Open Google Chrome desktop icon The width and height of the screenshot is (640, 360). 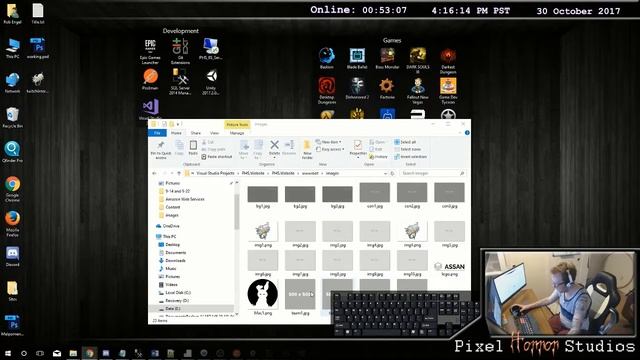[12, 189]
